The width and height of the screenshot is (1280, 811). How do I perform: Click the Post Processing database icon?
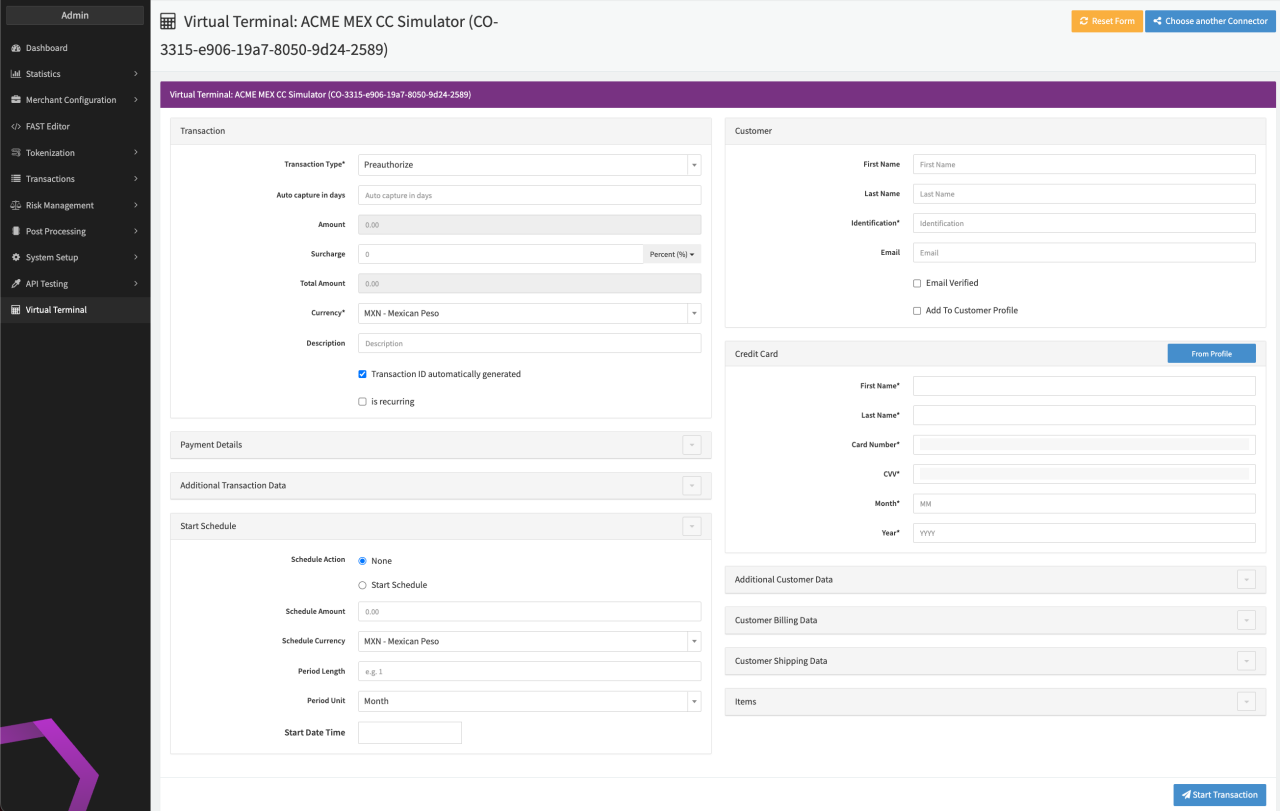point(16,231)
